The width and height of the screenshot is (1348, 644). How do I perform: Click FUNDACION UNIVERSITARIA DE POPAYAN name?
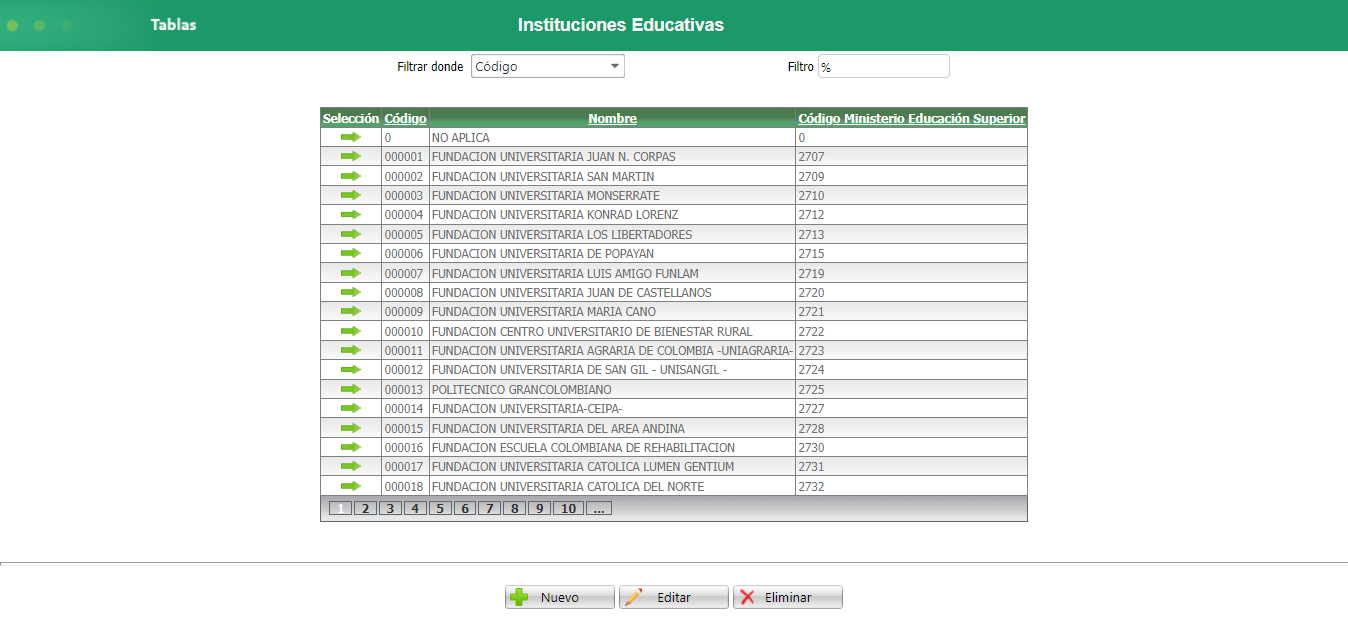[x=543, y=254]
